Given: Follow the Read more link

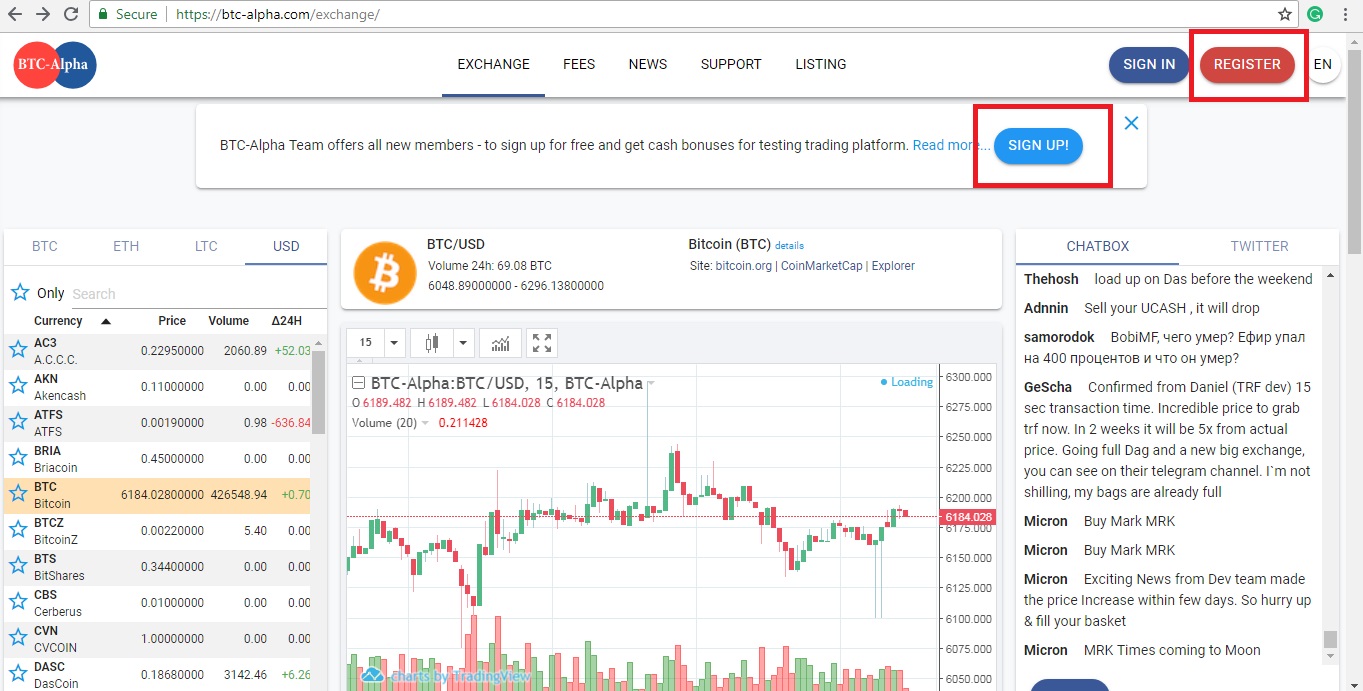Looking at the screenshot, I should tap(950, 145).
